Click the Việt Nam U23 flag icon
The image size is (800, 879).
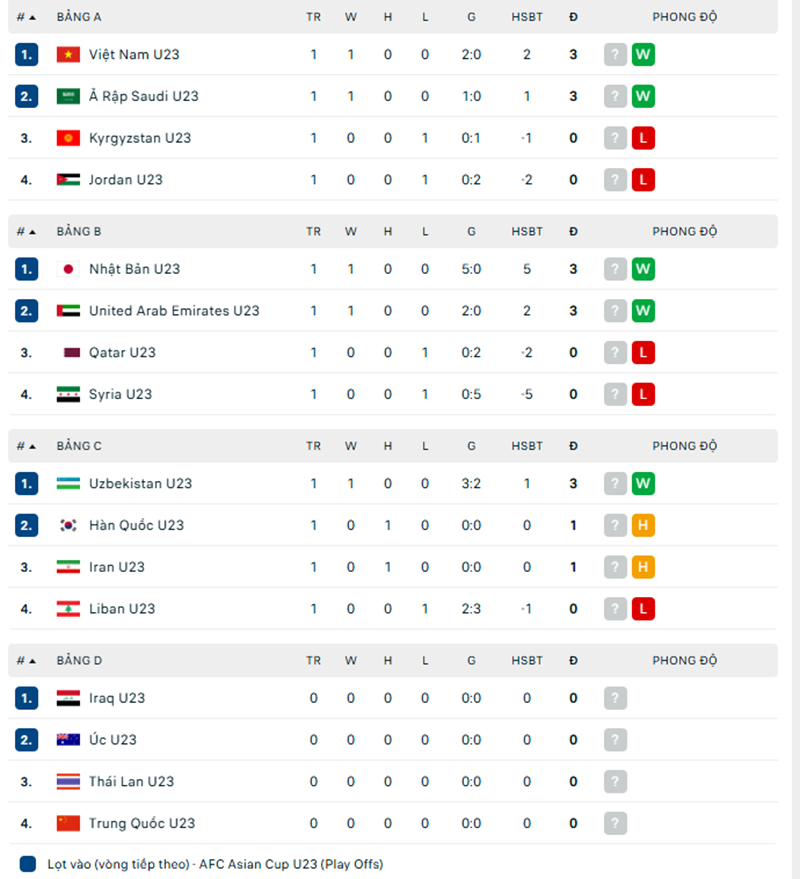click(x=68, y=55)
